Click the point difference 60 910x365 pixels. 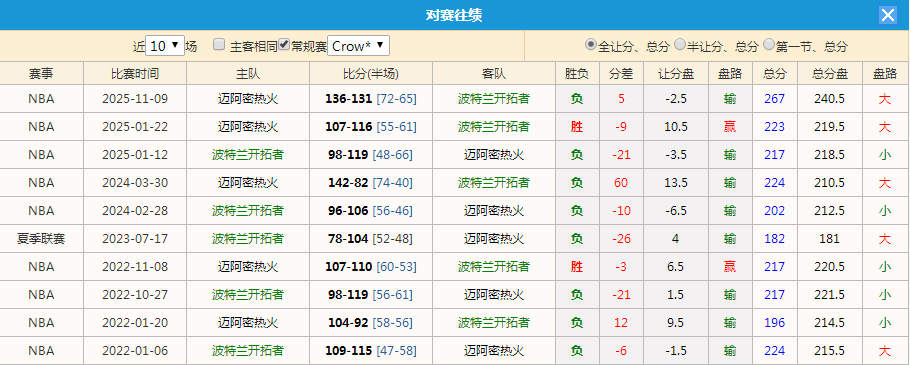pyautogui.click(x=621, y=183)
